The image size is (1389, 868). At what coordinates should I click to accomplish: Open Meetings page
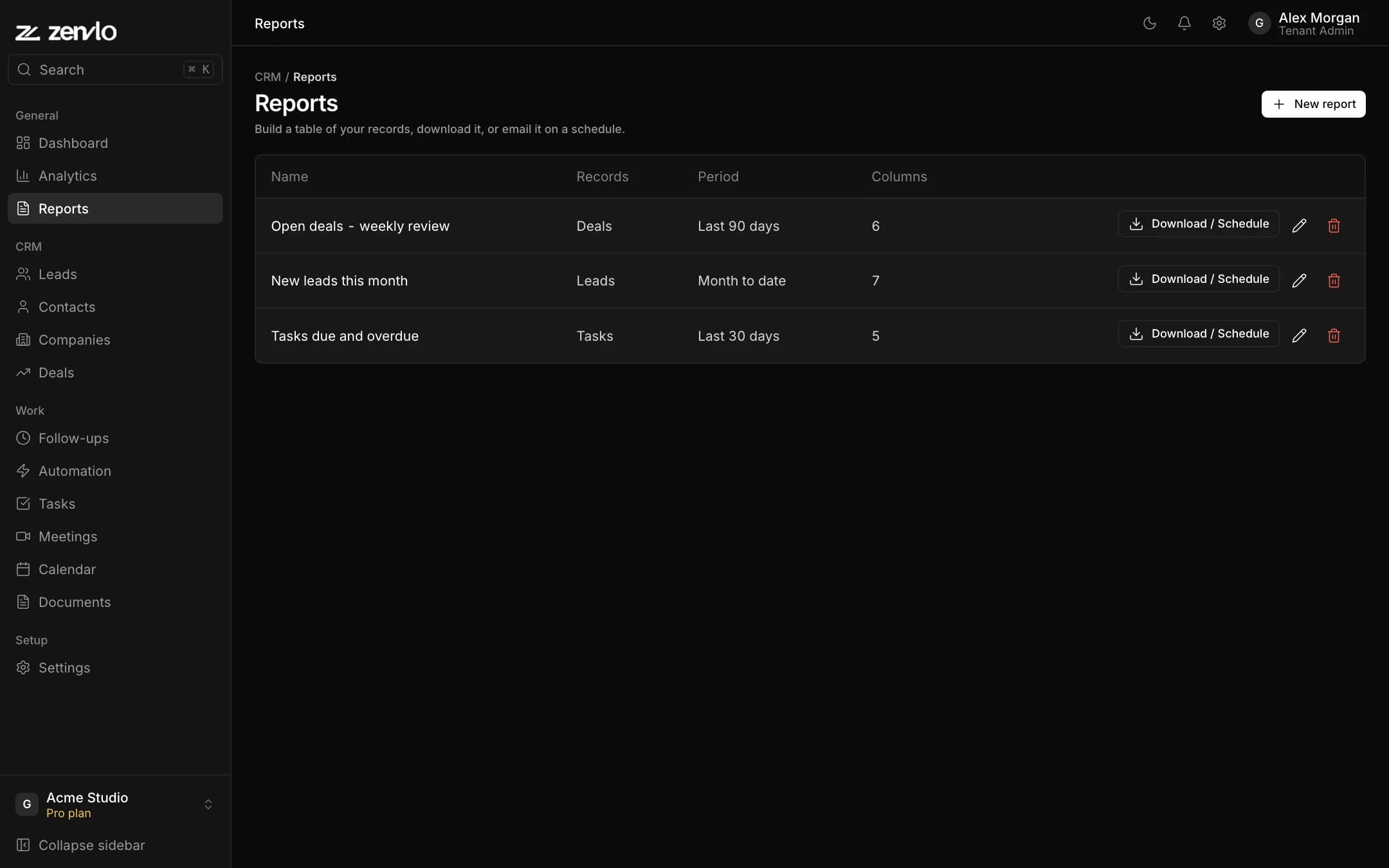[x=115, y=536]
